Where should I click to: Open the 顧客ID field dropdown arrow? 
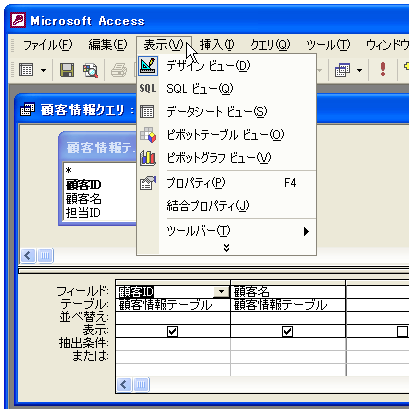pos(221,292)
